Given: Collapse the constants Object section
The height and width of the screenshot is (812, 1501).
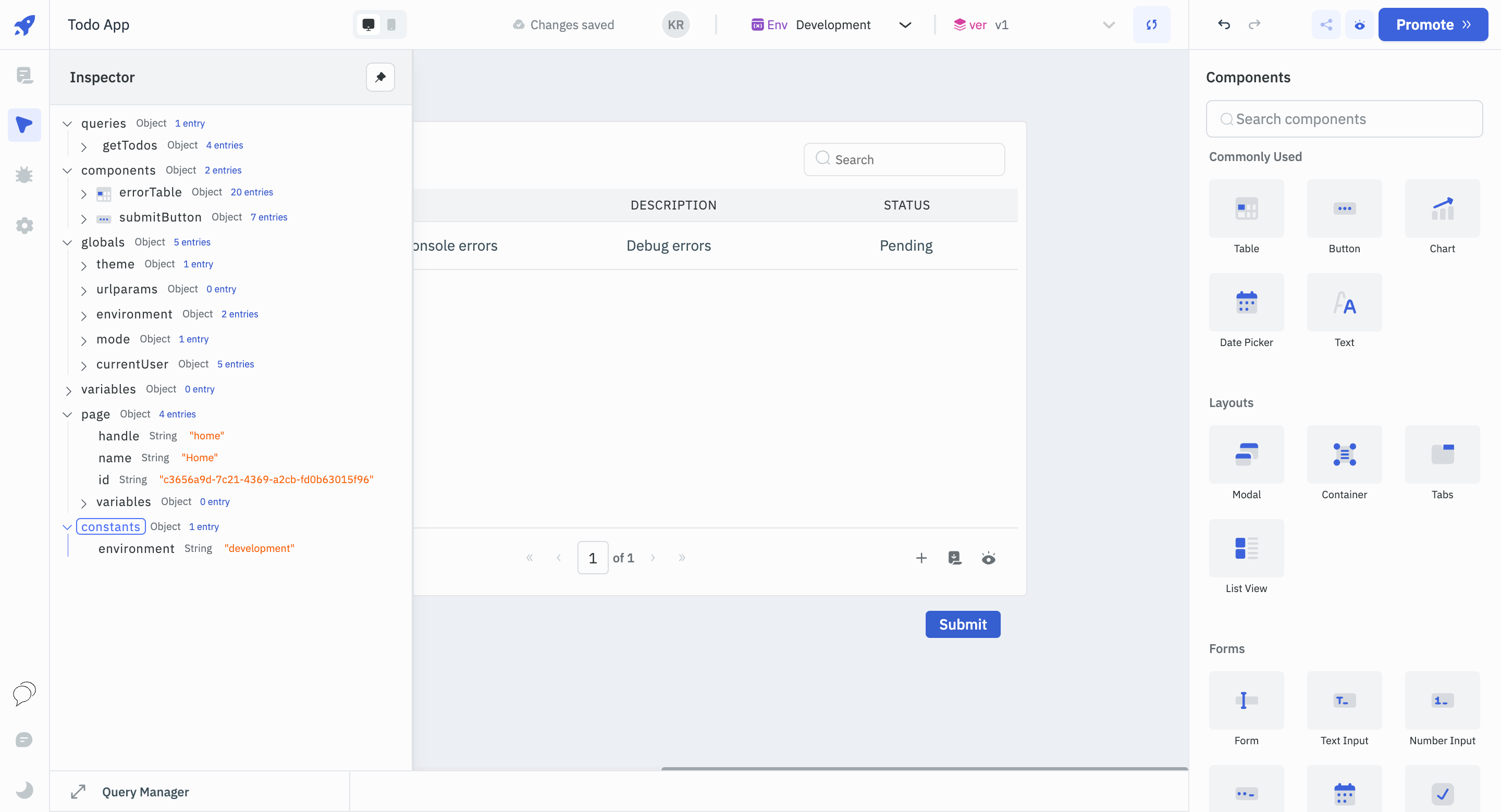Looking at the screenshot, I should [68, 526].
